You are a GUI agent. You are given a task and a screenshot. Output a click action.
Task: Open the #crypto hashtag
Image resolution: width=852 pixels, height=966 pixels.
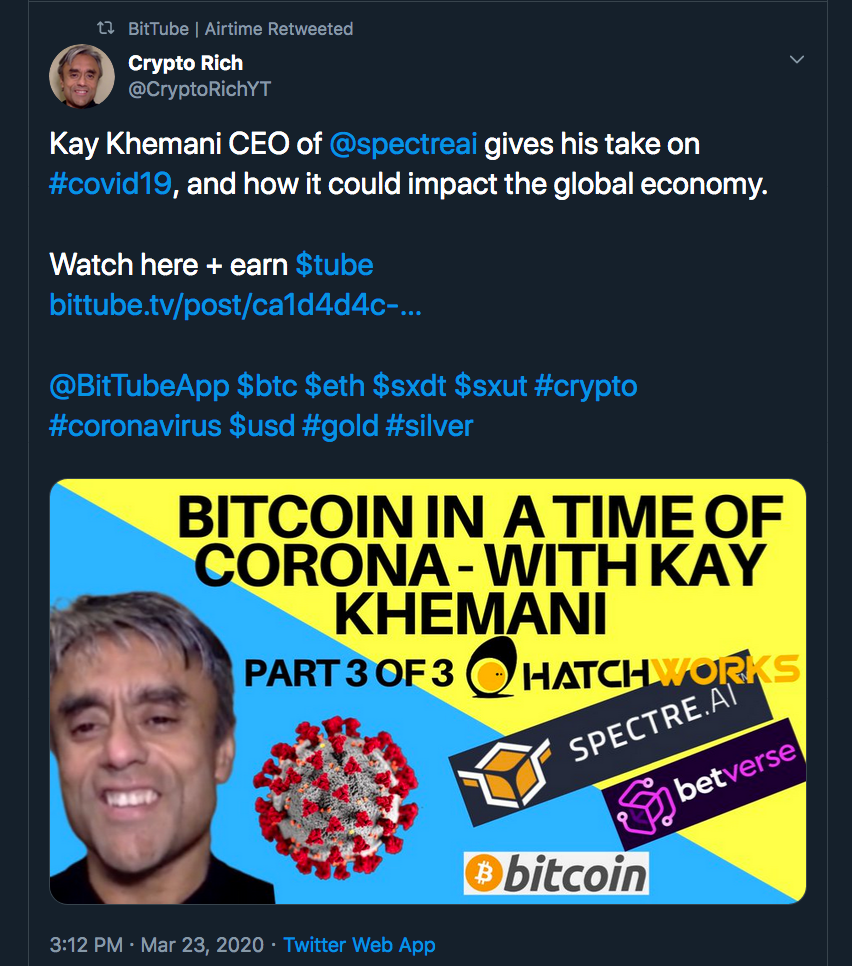586,386
